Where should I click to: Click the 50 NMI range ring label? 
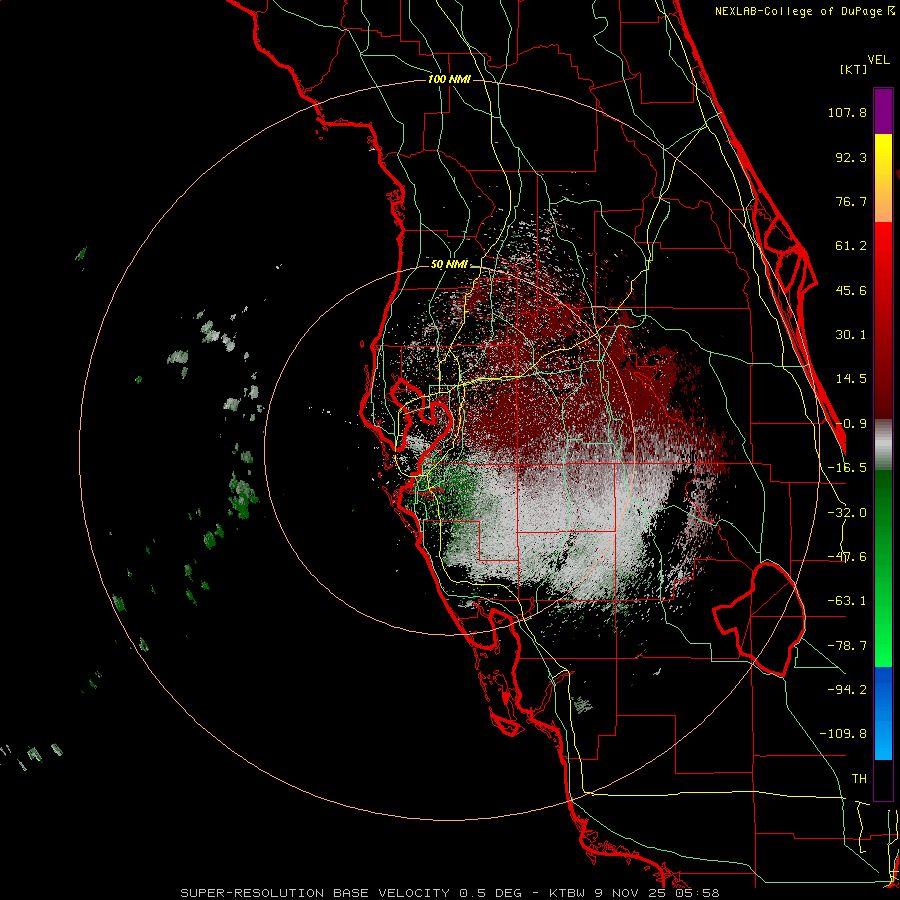click(449, 265)
